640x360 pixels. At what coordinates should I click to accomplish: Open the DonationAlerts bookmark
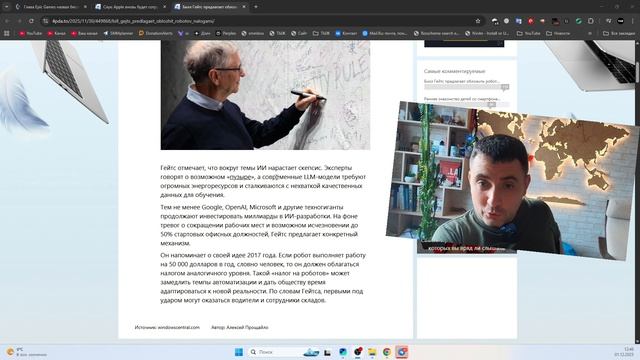pyautogui.click(x=156, y=33)
